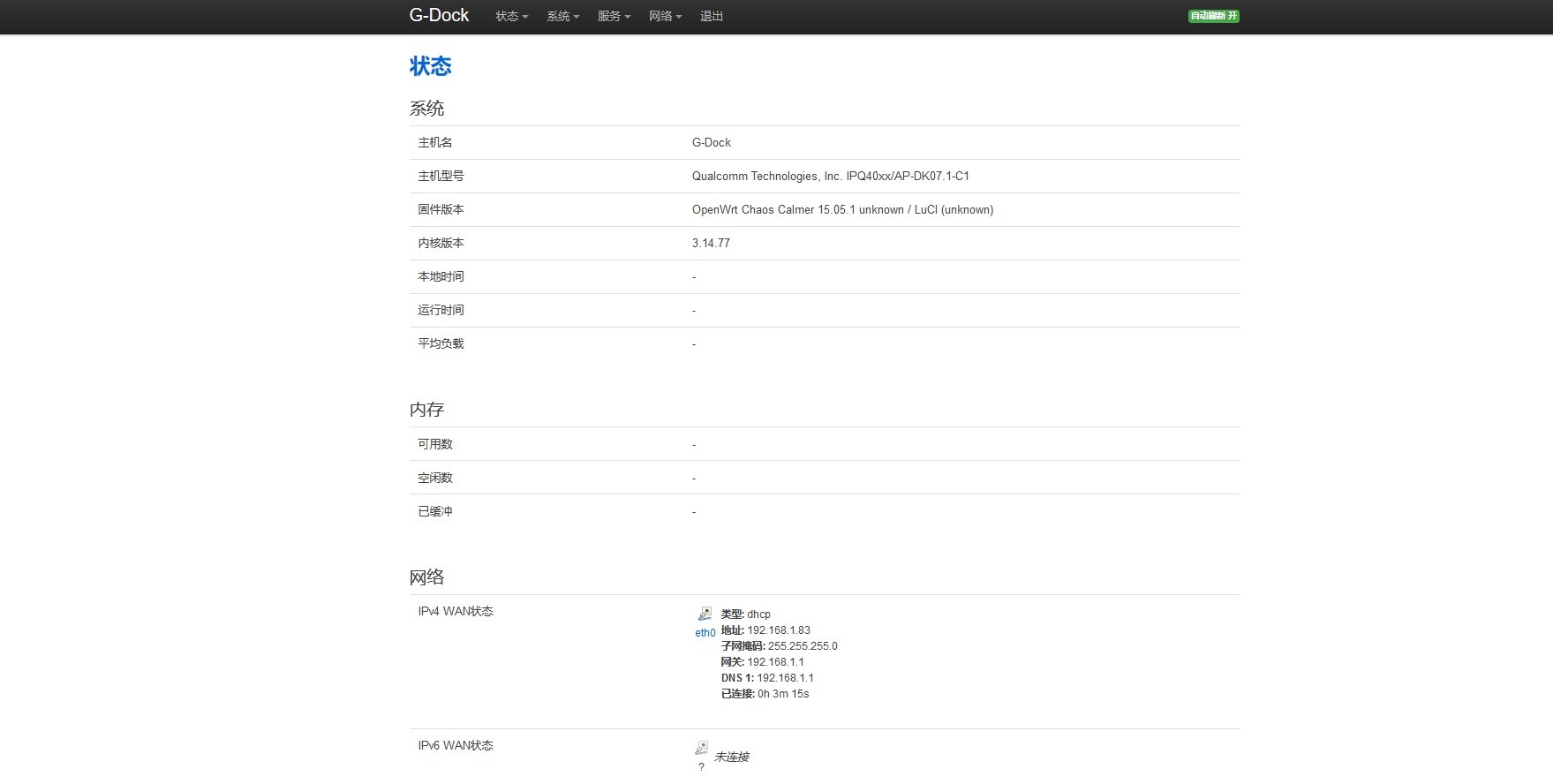Screen dimensions: 1553x784
Task: Click the kernel version 3.14.77 value
Action: coord(711,244)
